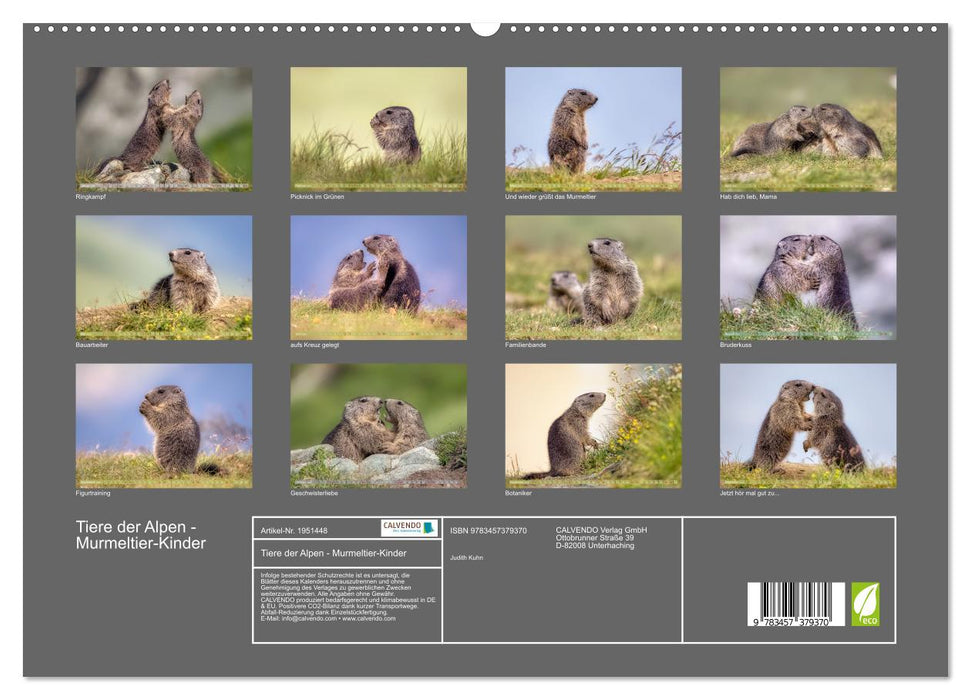Viewport: 971px width, 700px height.
Task: Select the spiral binding at the top
Action: [x=250, y=30]
